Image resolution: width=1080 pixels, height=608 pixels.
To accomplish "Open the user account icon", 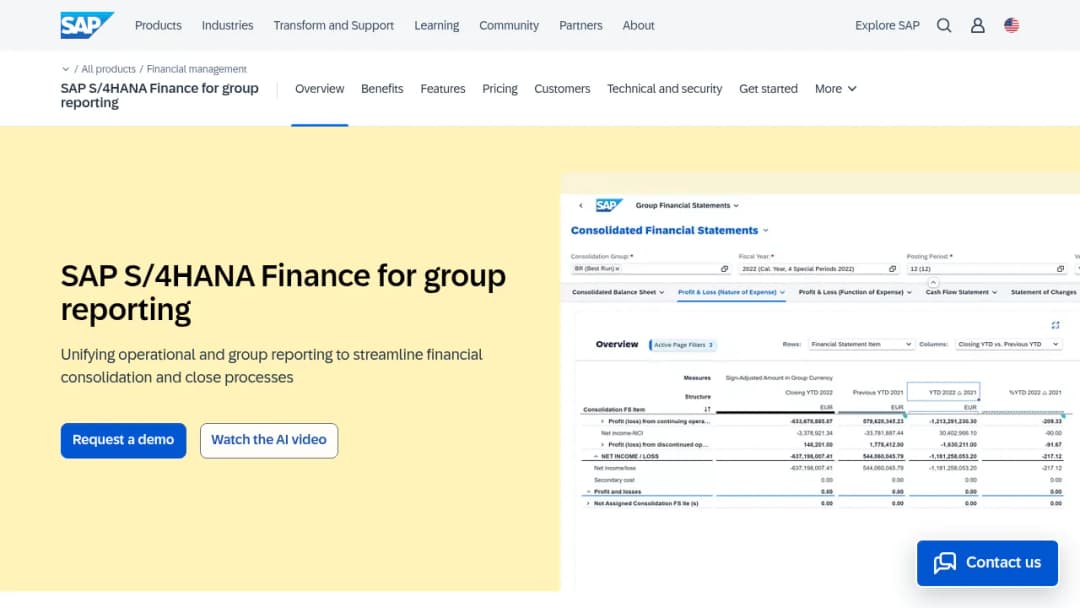I will 977,25.
